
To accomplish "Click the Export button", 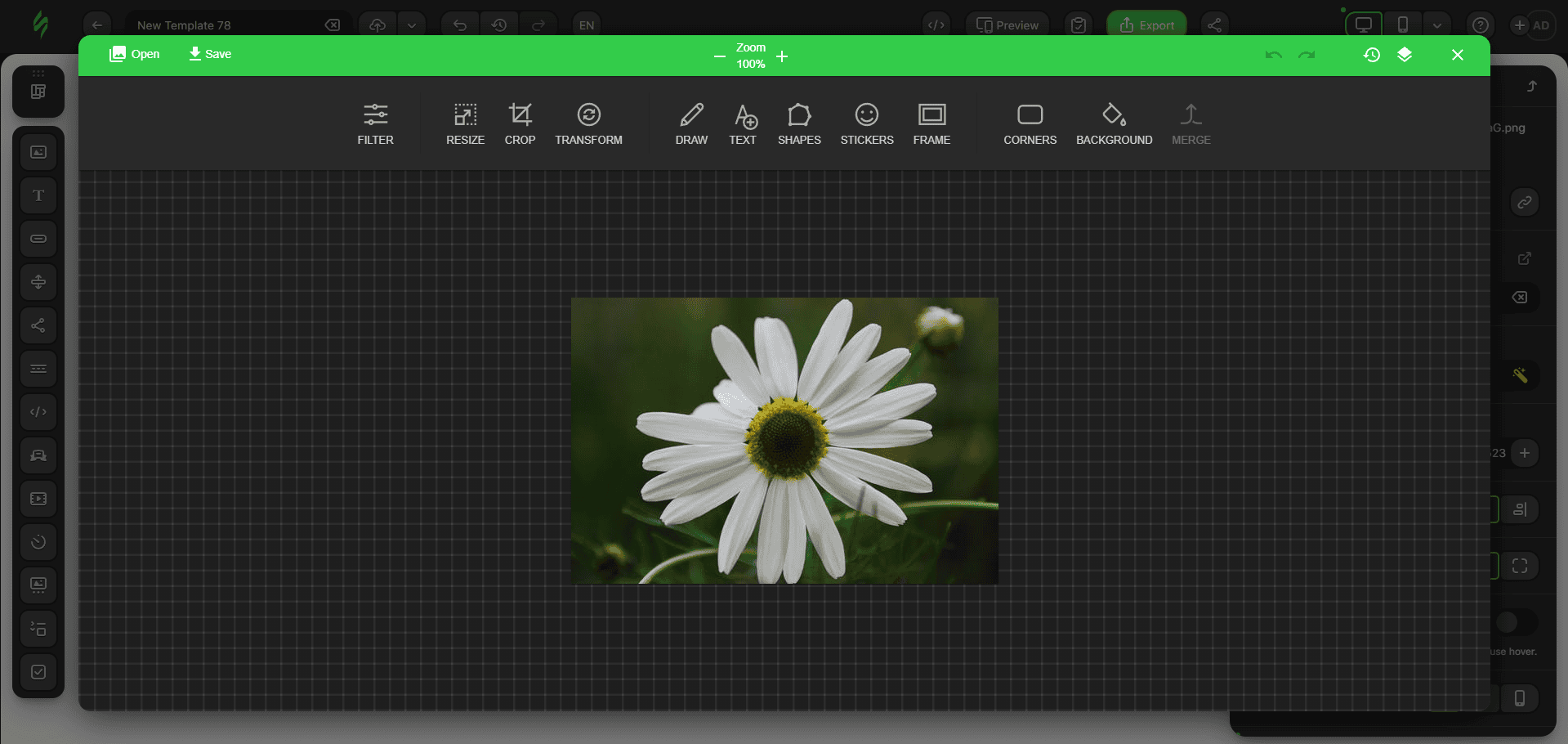I will (1146, 25).
